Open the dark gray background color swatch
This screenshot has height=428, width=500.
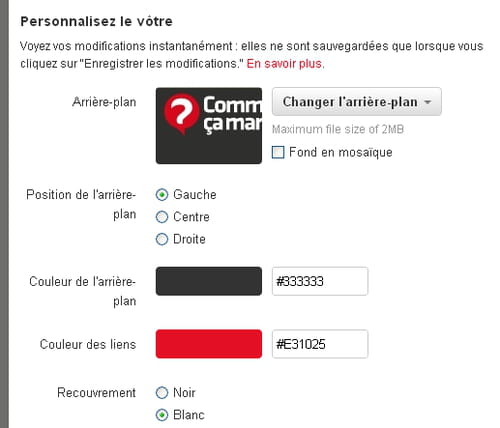pos(209,281)
